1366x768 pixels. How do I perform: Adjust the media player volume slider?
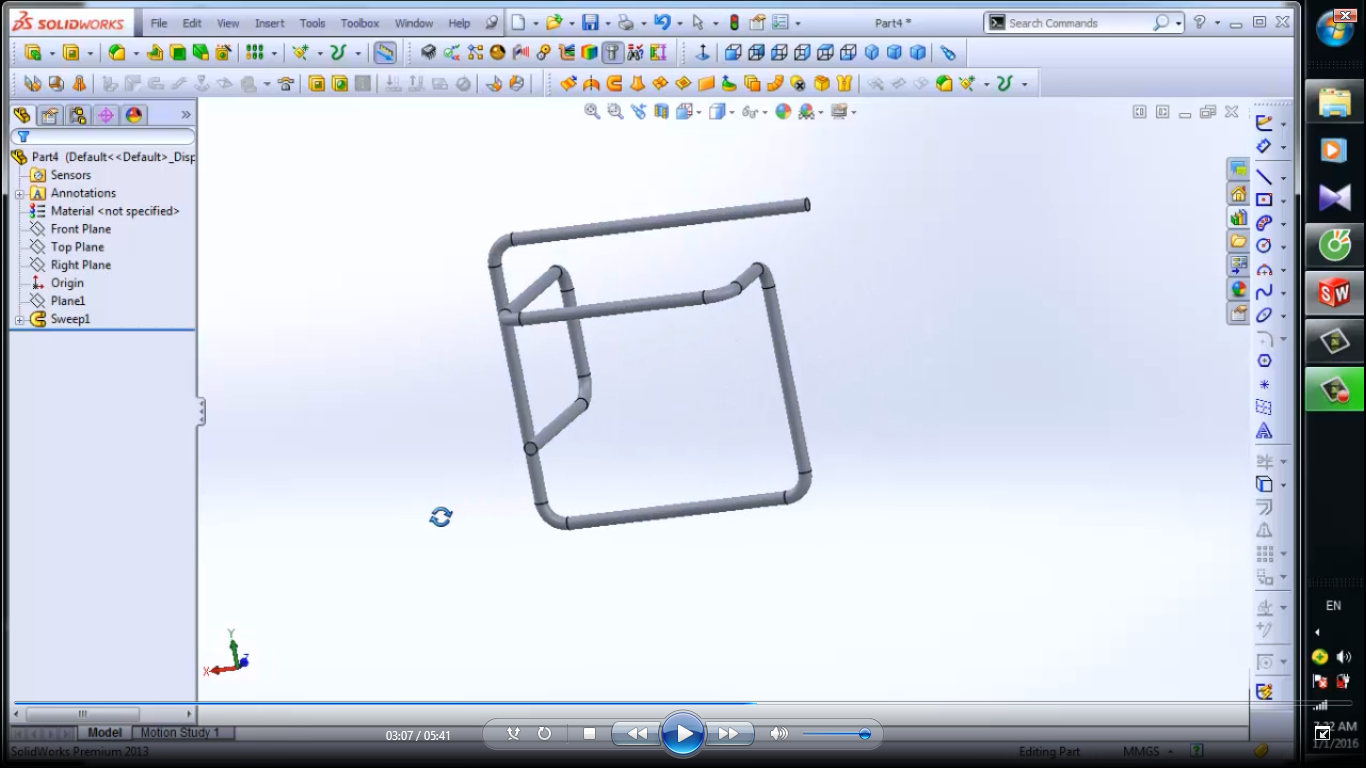point(864,734)
